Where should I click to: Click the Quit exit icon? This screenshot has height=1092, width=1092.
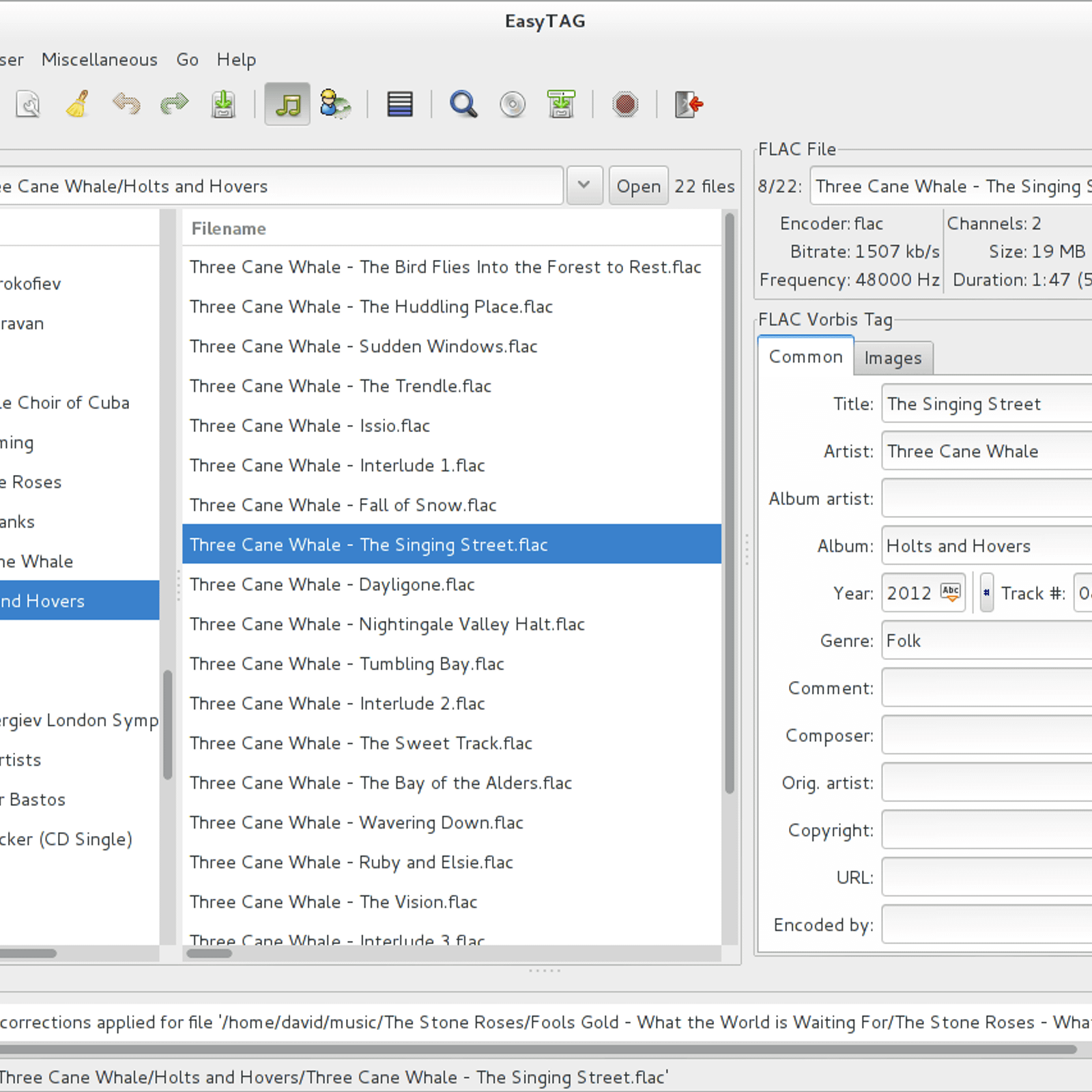pos(689,104)
